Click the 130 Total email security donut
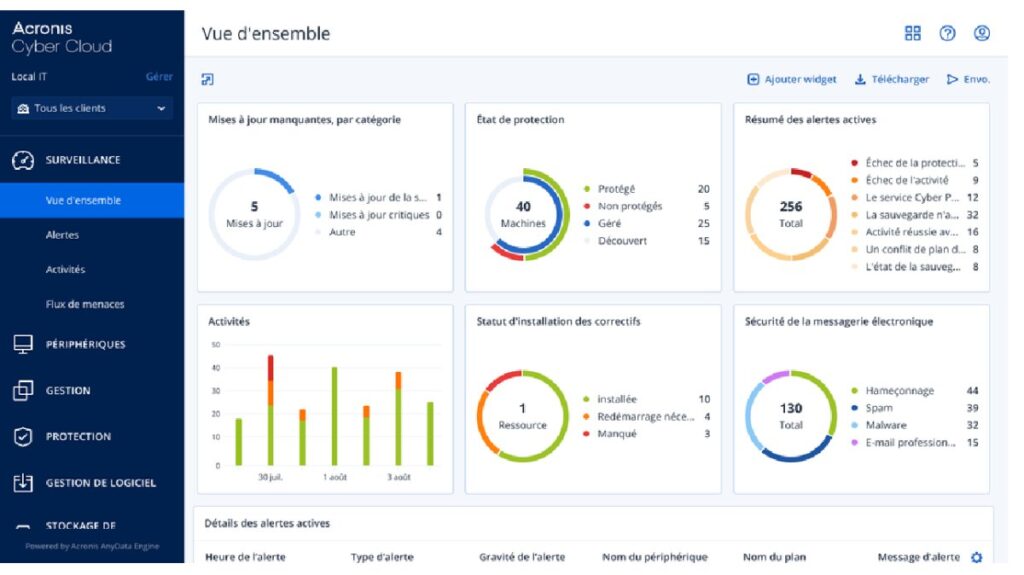This screenshot has height=575, width=1024. point(791,416)
